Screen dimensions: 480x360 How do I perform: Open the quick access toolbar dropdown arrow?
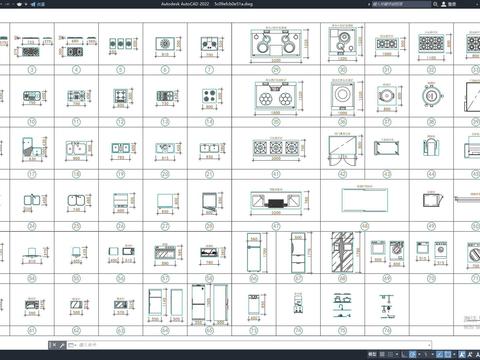[26, 4]
